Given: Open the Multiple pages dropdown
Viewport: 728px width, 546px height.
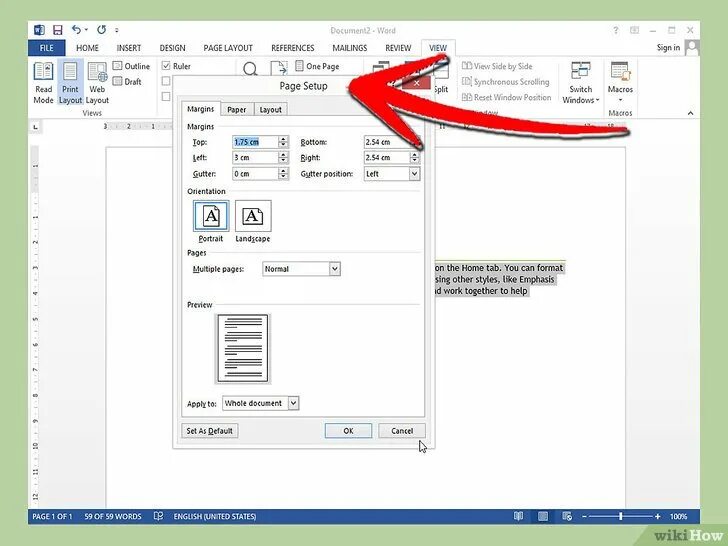Looking at the screenshot, I should (x=335, y=269).
